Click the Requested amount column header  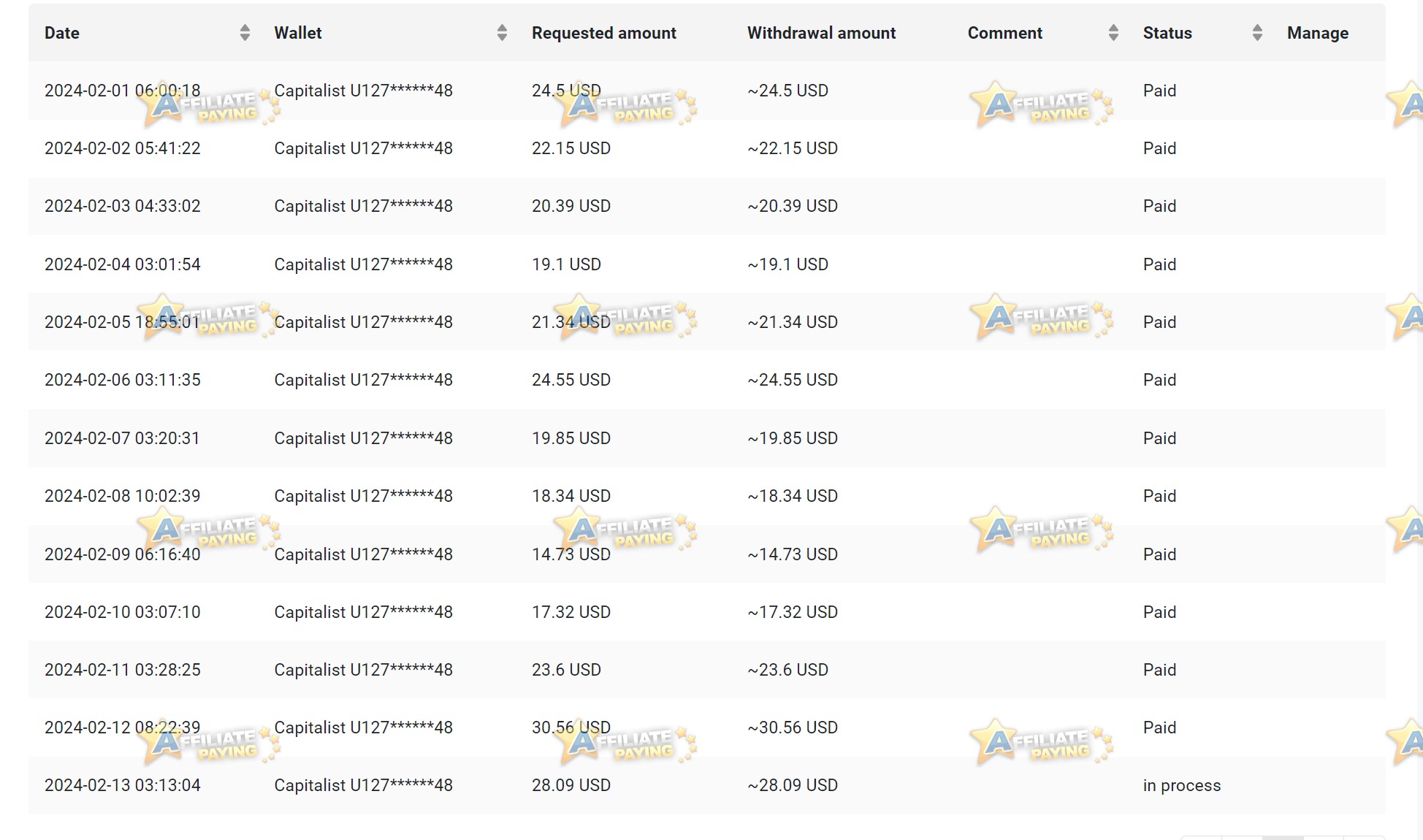(x=603, y=33)
